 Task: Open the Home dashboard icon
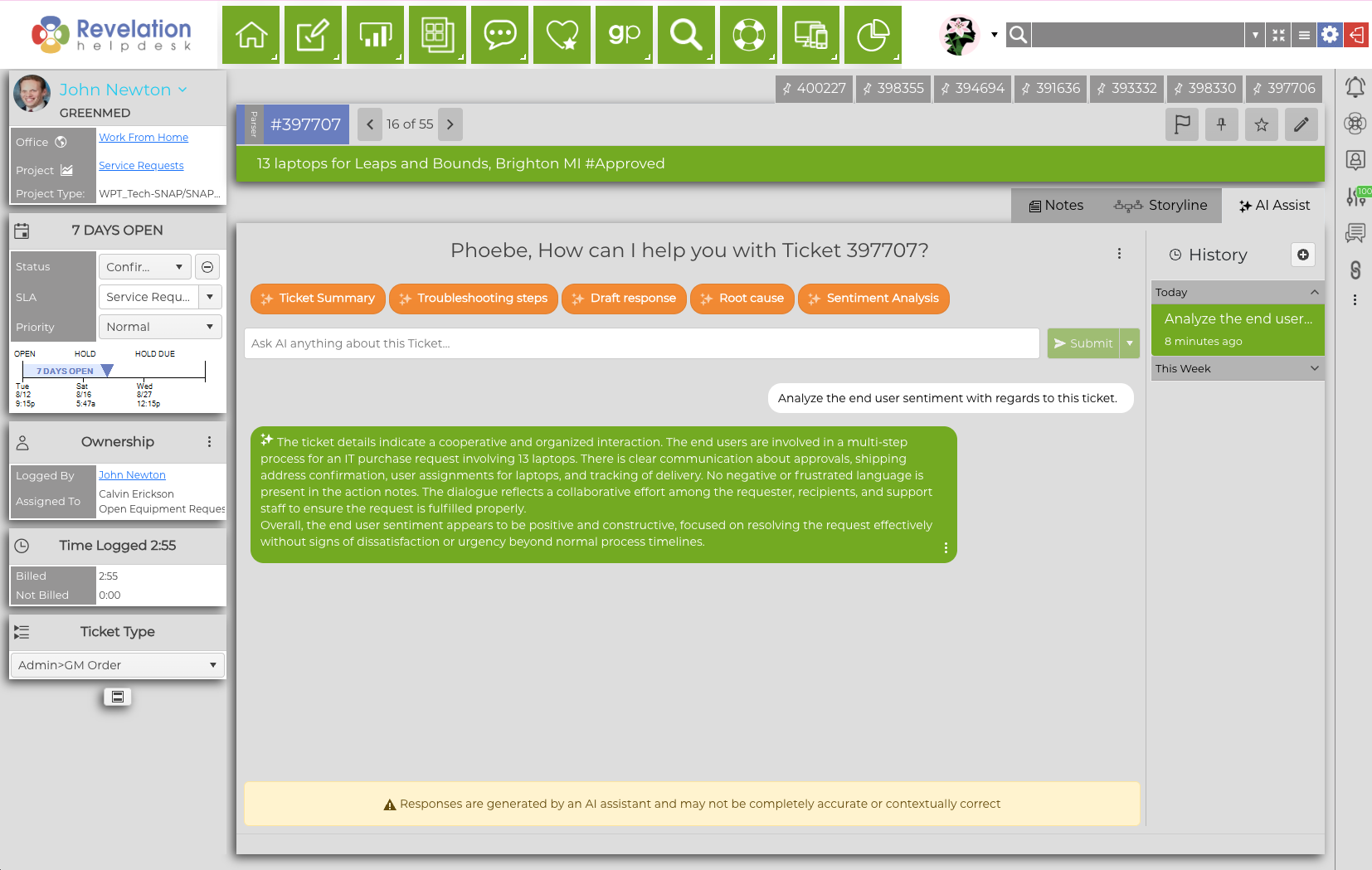[251, 35]
